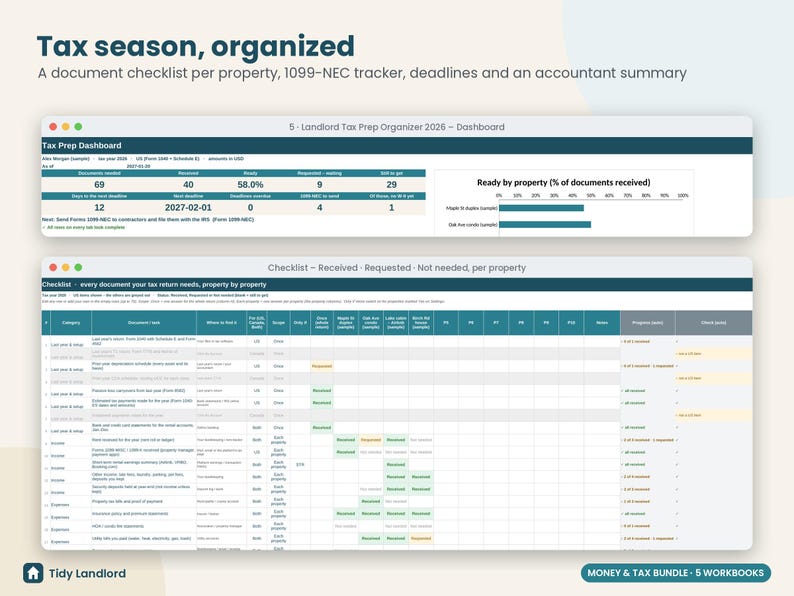
Task: Click the Ready value 58.0%
Action: click(250, 185)
